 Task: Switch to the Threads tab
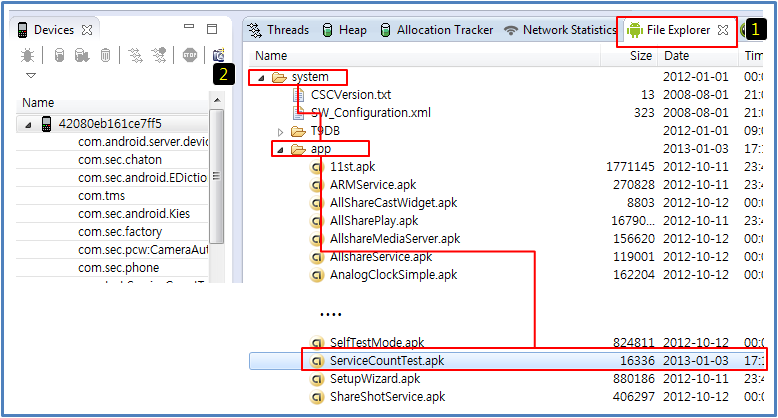point(278,30)
